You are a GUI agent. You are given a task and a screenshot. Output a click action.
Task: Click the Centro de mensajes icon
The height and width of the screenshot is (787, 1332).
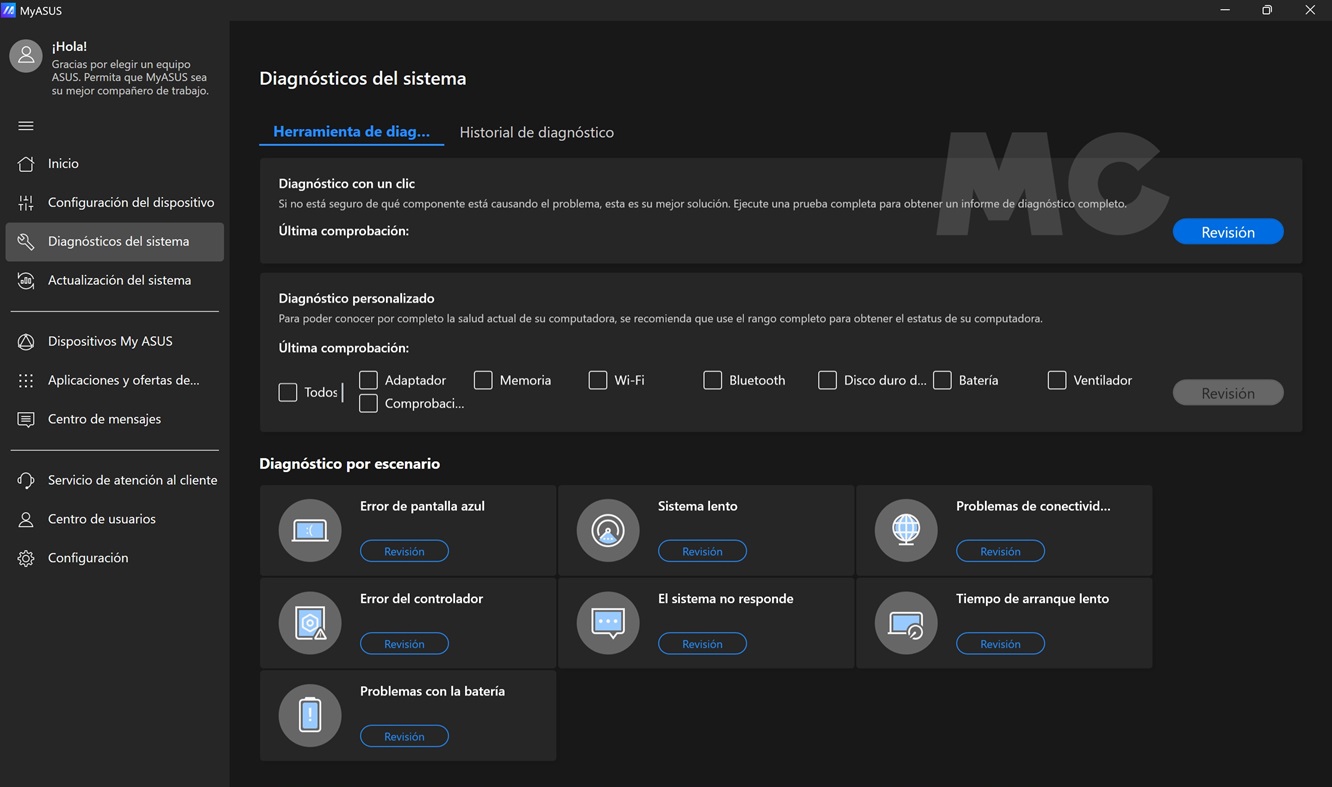[26, 420]
